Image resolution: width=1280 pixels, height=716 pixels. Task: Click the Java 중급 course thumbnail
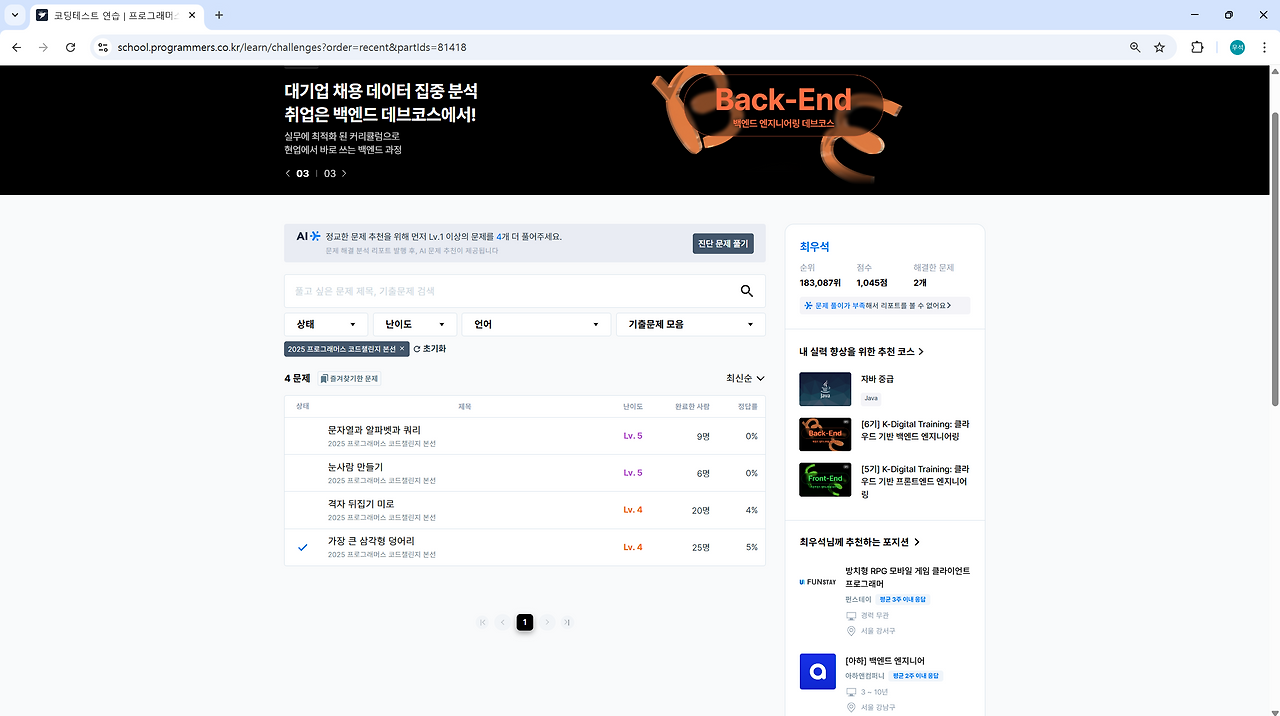pos(824,389)
